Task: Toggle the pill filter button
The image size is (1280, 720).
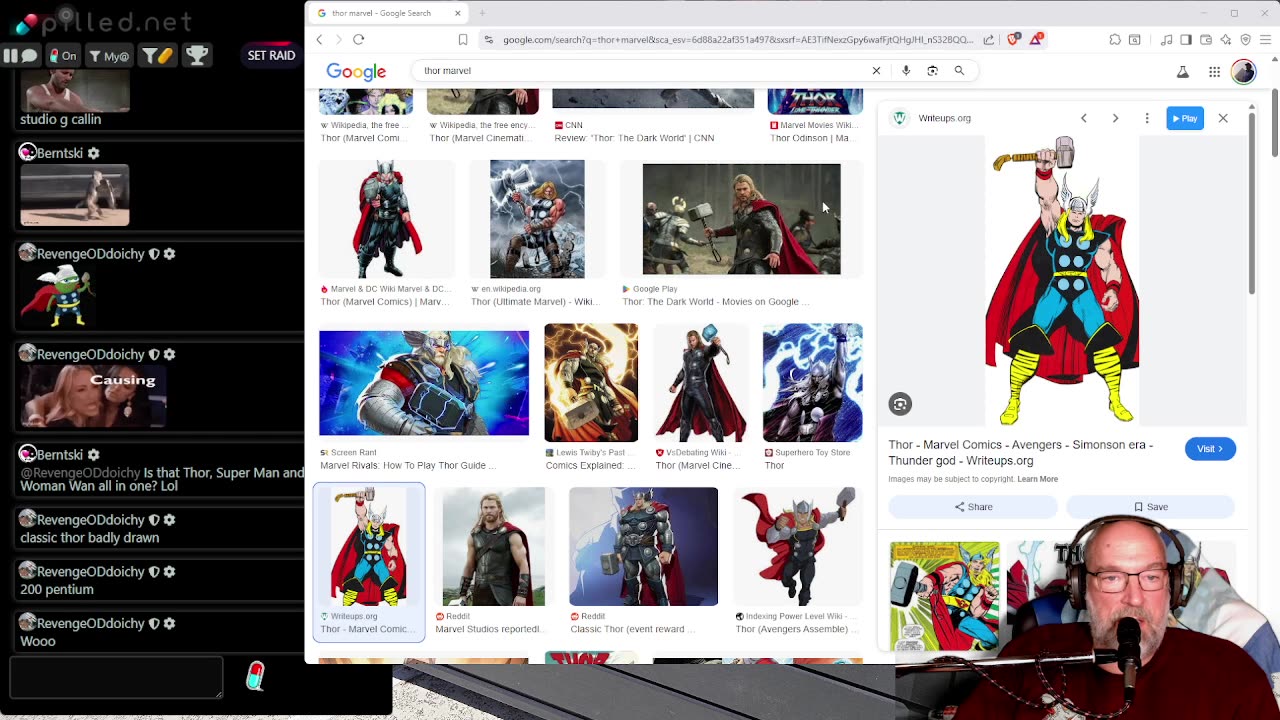Action: [x=156, y=56]
